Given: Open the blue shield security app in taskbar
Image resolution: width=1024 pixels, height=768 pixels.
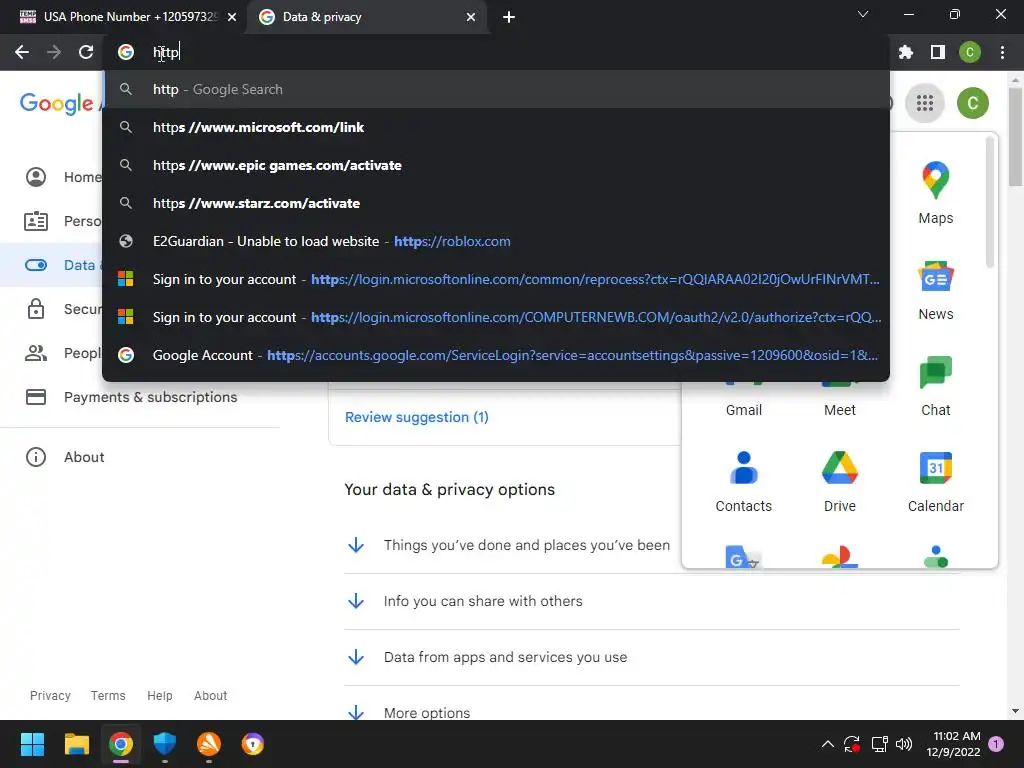Looking at the screenshot, I should pos(165,744).
